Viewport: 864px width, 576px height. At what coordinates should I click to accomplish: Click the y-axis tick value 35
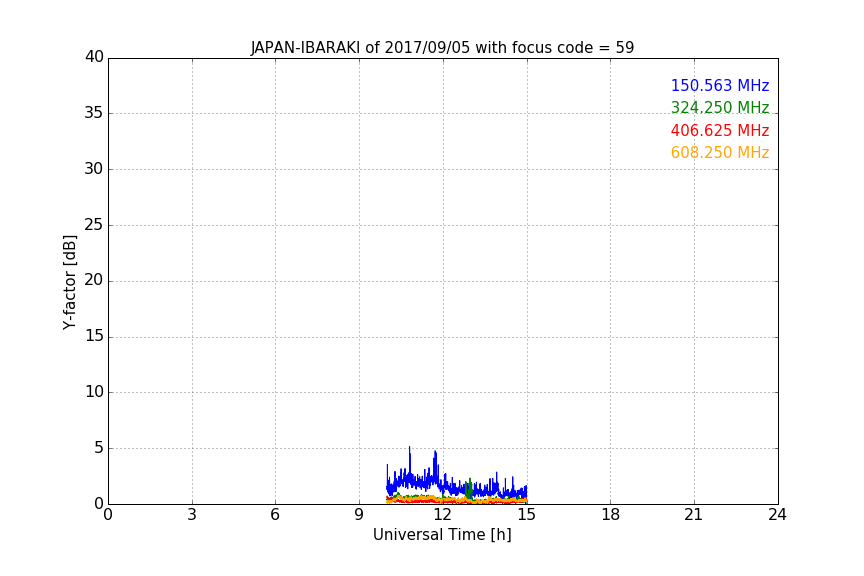(x=94, y=113)
